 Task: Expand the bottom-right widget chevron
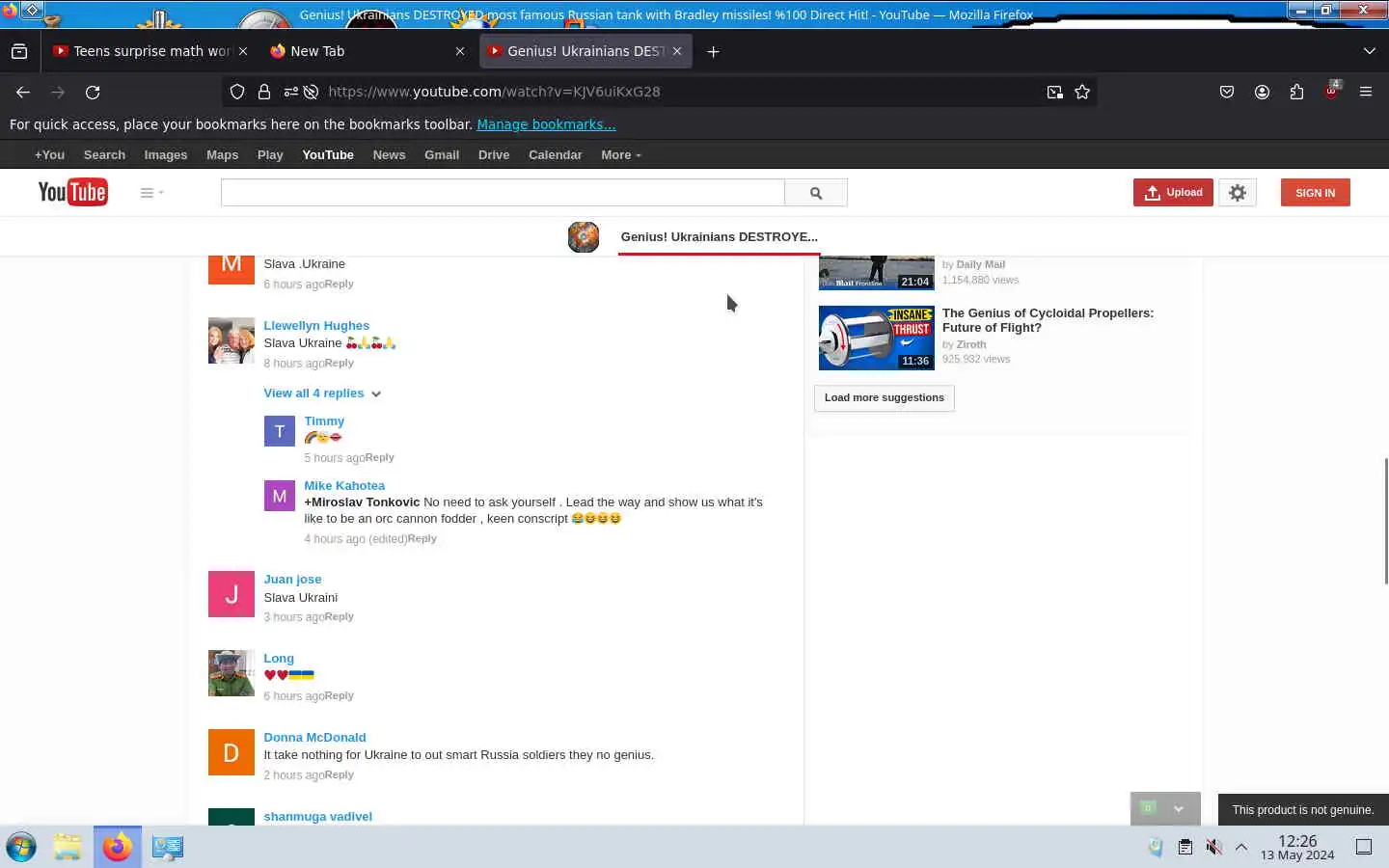click(1179, 809)
